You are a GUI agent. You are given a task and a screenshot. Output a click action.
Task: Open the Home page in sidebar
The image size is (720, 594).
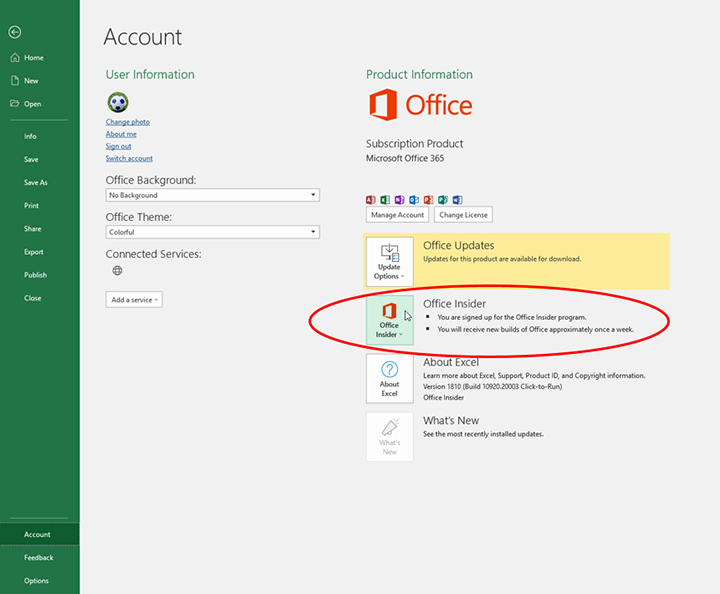coord(39,58)
